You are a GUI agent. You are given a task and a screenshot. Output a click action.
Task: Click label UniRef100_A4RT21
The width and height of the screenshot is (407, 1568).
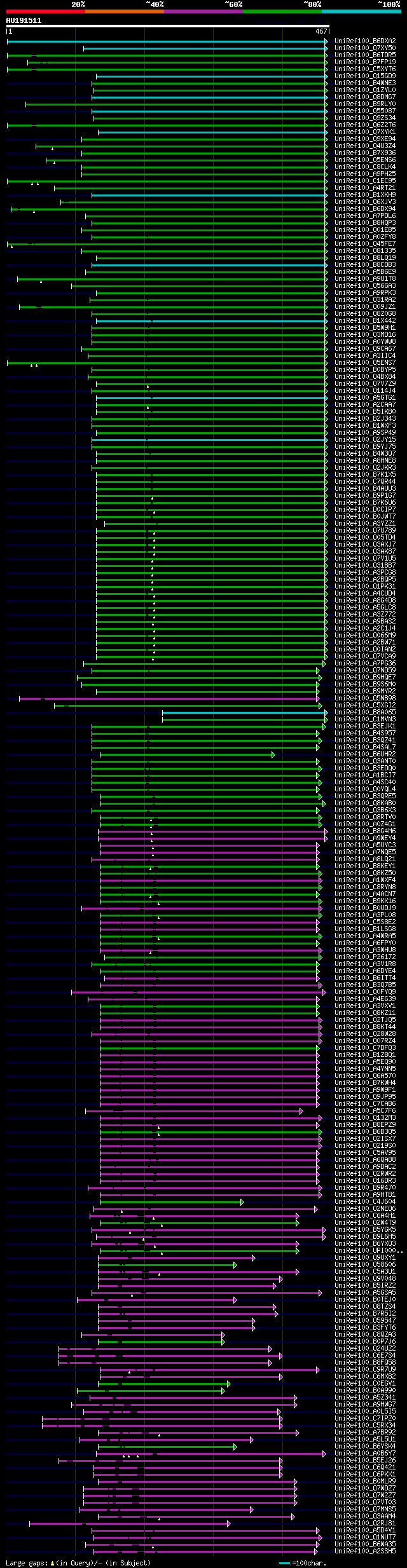click(x=365, y=188)
